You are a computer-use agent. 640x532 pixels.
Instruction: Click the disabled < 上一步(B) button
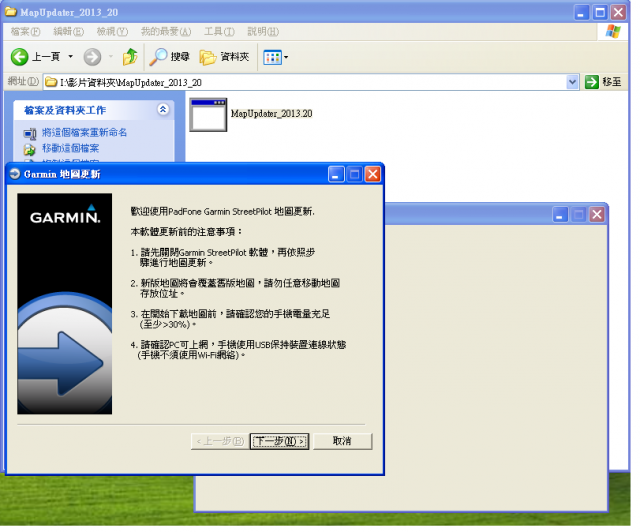coord(220,441)
